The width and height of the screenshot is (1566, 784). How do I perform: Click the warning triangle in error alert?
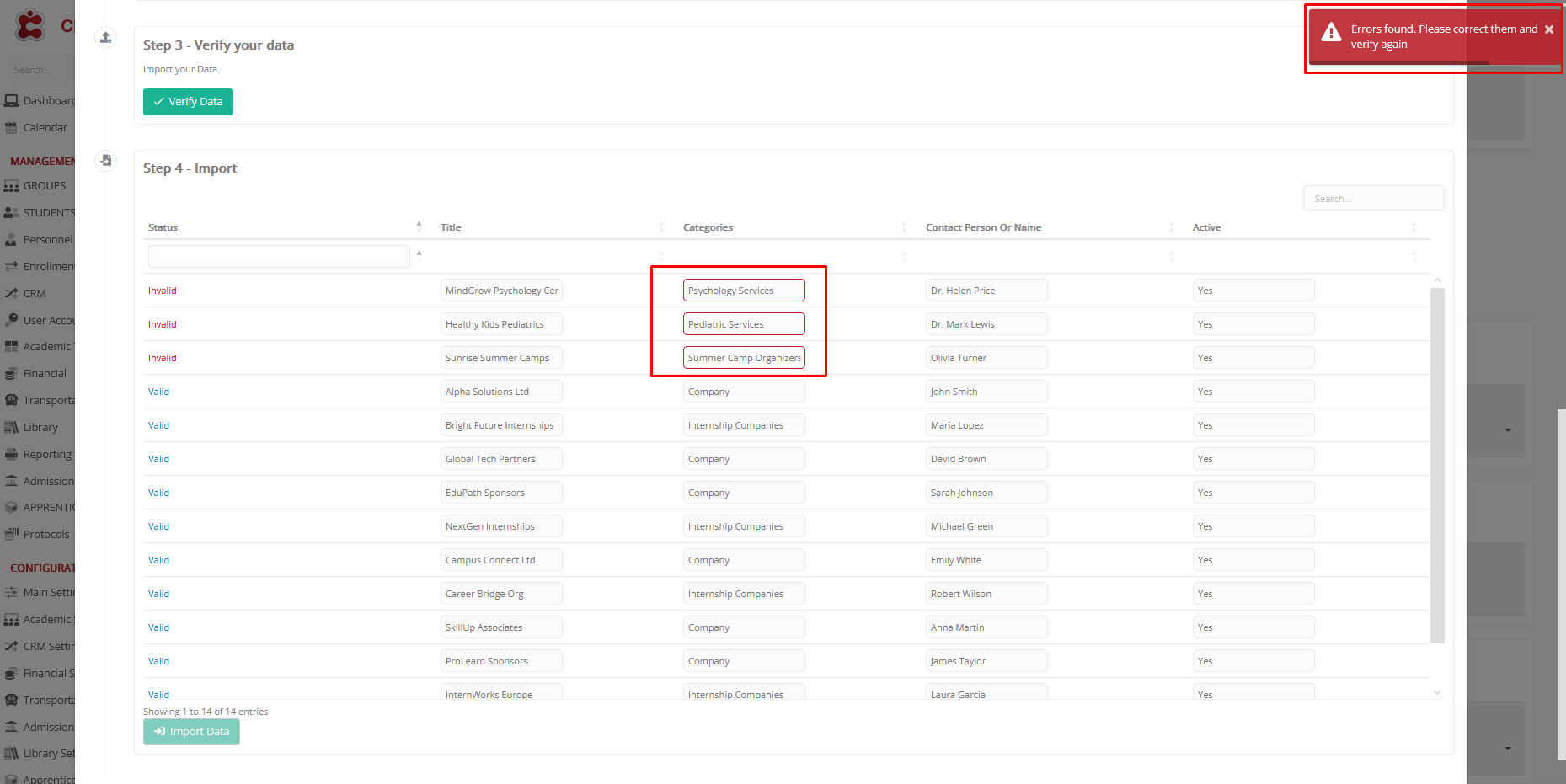(x=1331, y=33)
